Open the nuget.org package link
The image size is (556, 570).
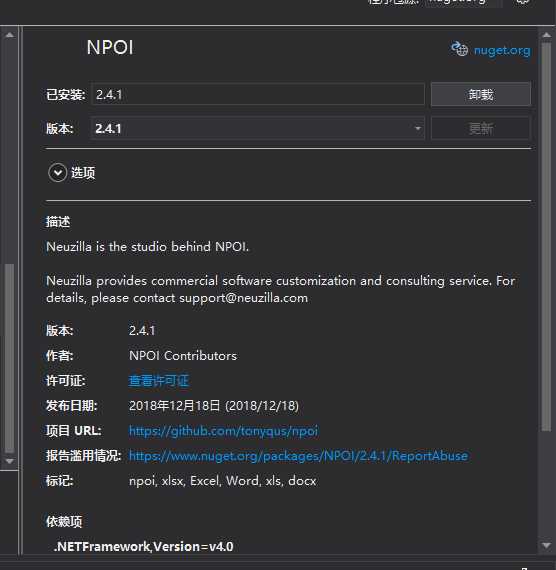(x=502, y=50)
